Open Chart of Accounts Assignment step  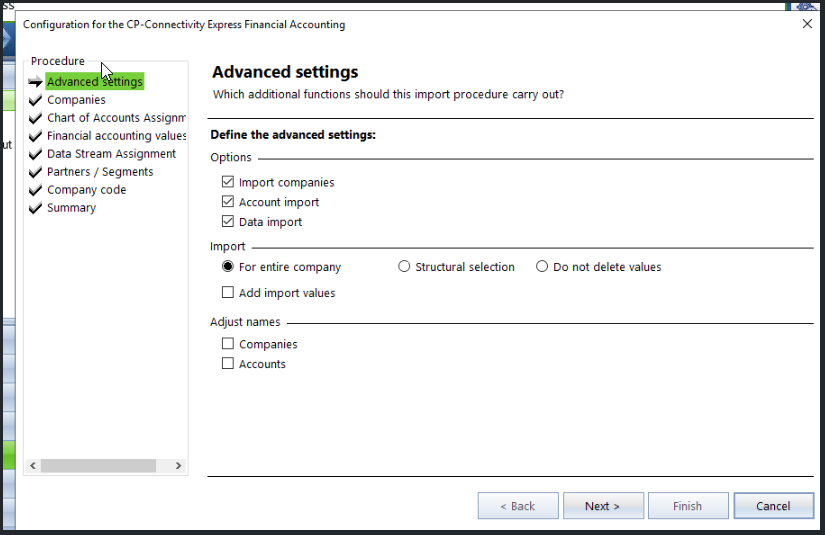115,118
